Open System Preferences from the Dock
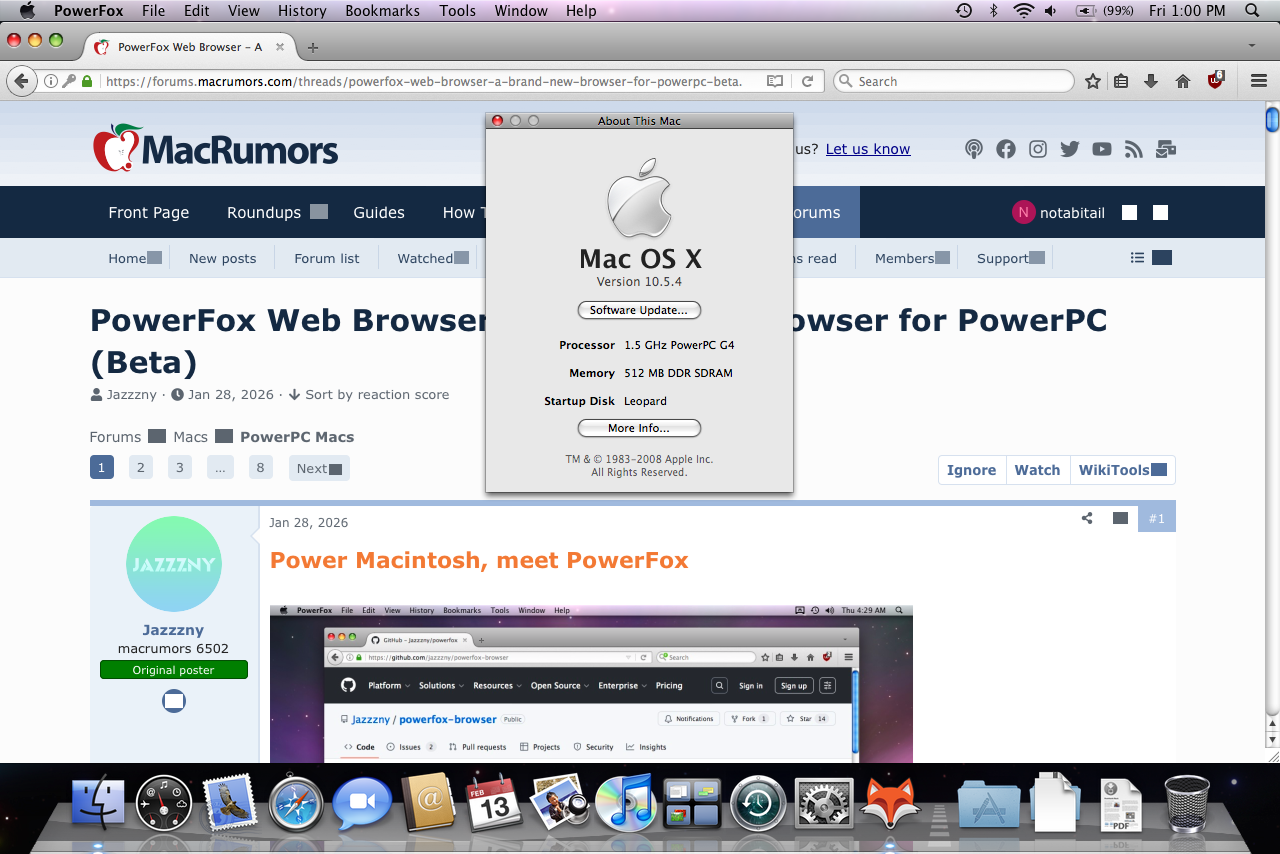This screenshot has width=1280, height=854. 824,803
